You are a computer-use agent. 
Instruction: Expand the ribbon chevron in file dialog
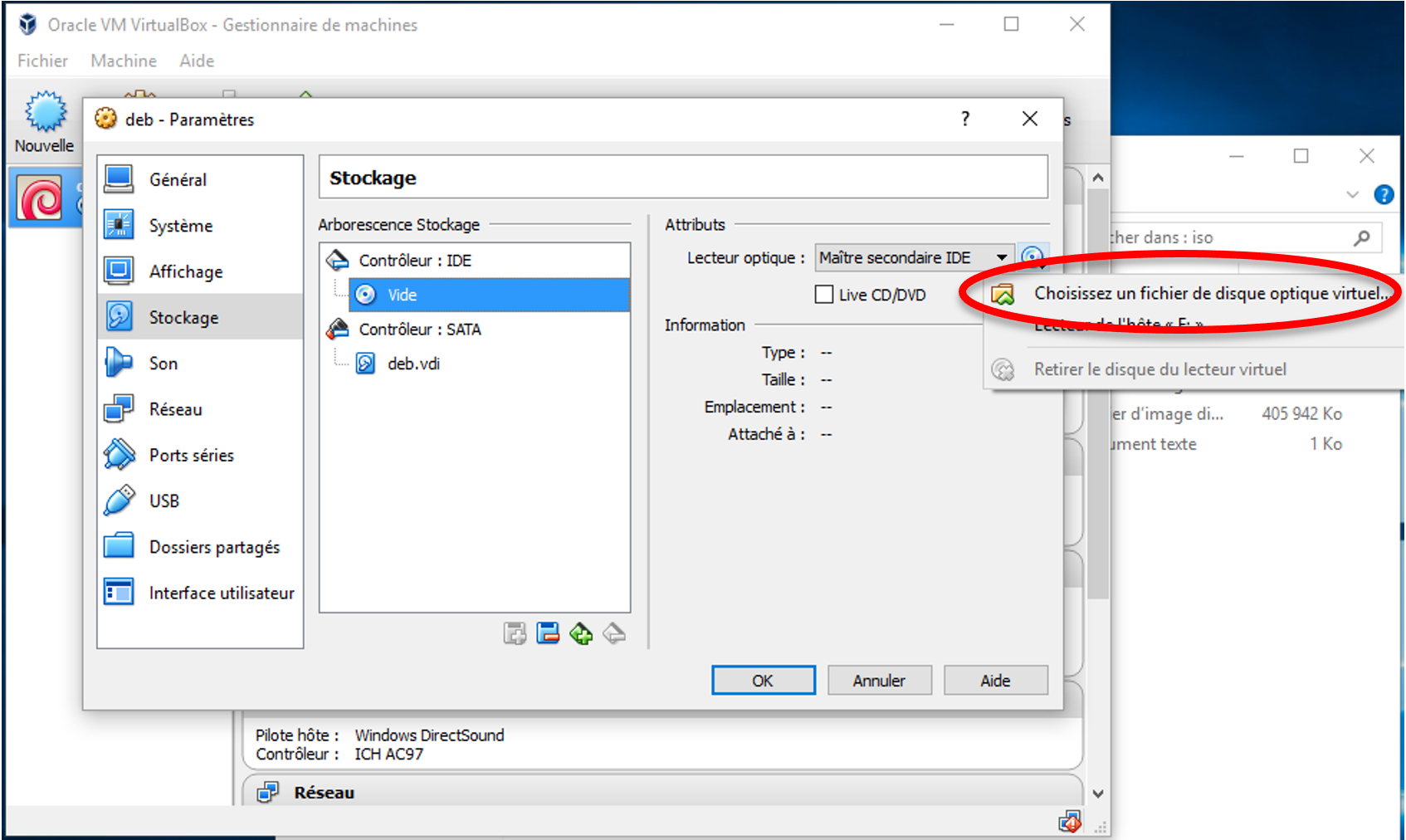pos(1353,194)
